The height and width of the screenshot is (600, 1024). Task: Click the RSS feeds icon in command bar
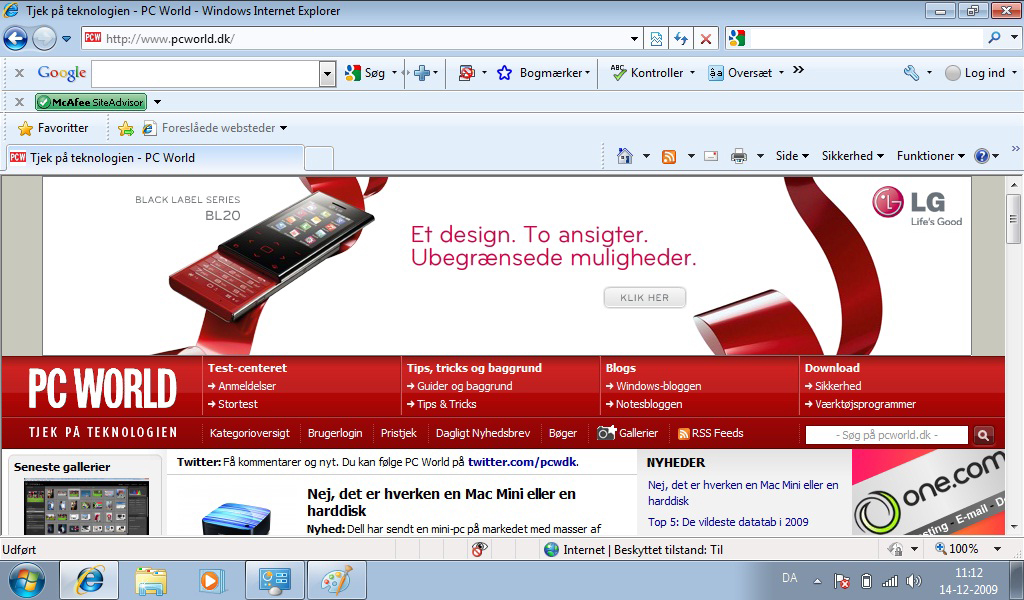(669, 156)
